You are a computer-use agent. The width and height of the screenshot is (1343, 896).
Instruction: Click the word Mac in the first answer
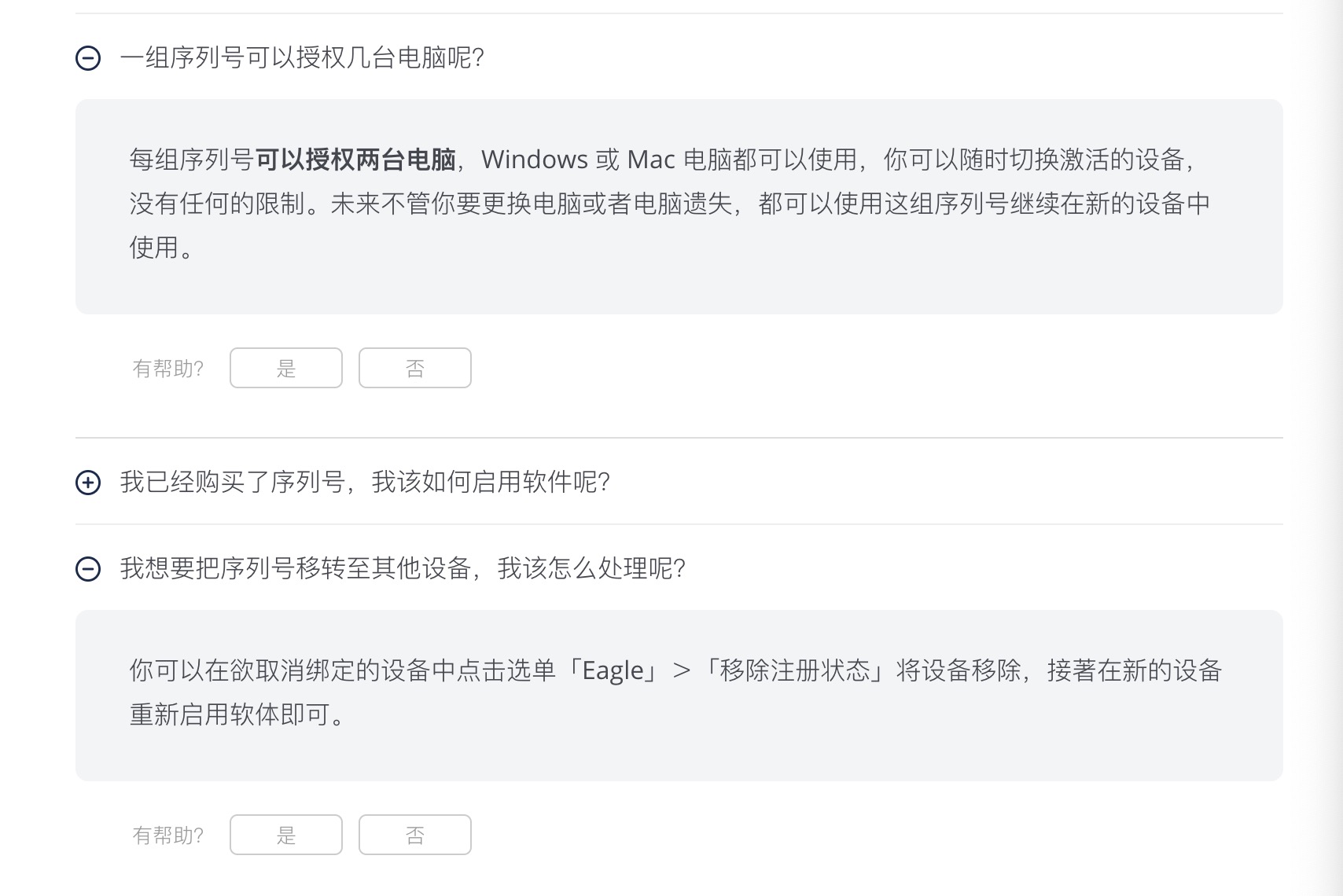click(651, 160)
